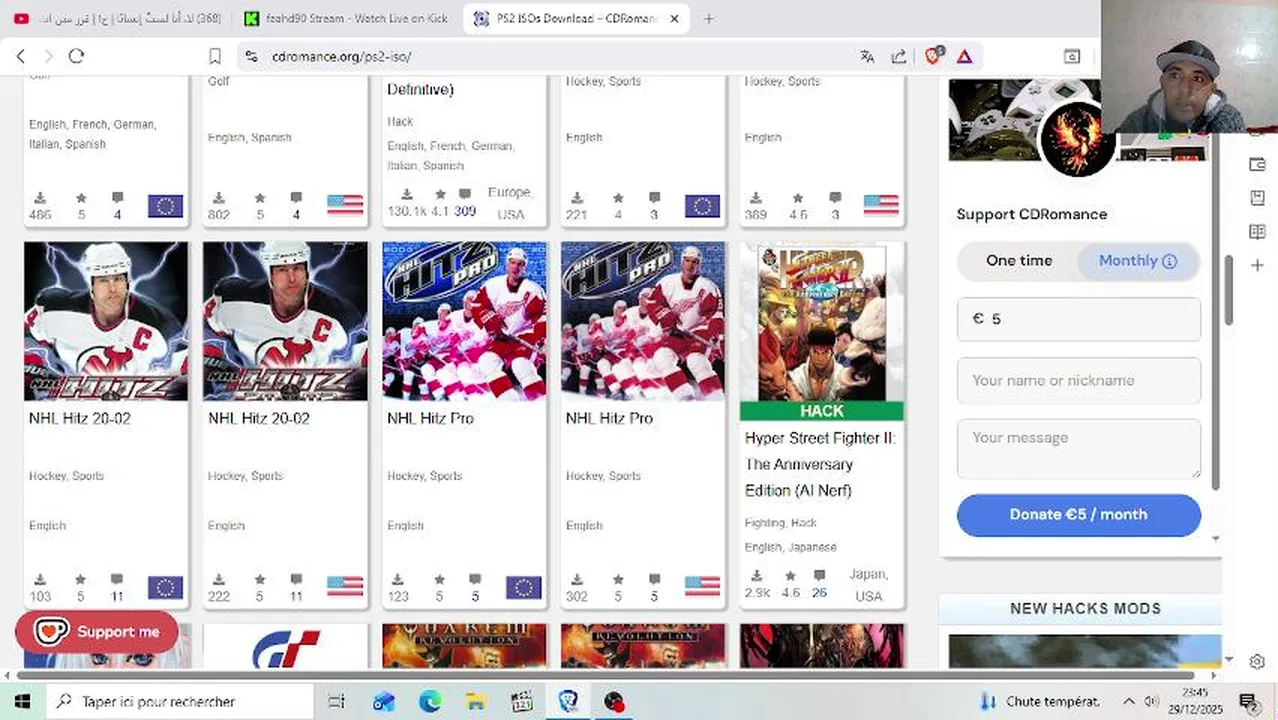
Task: Bookmark this page with the bookmark icon
Action: click(214, 57)
